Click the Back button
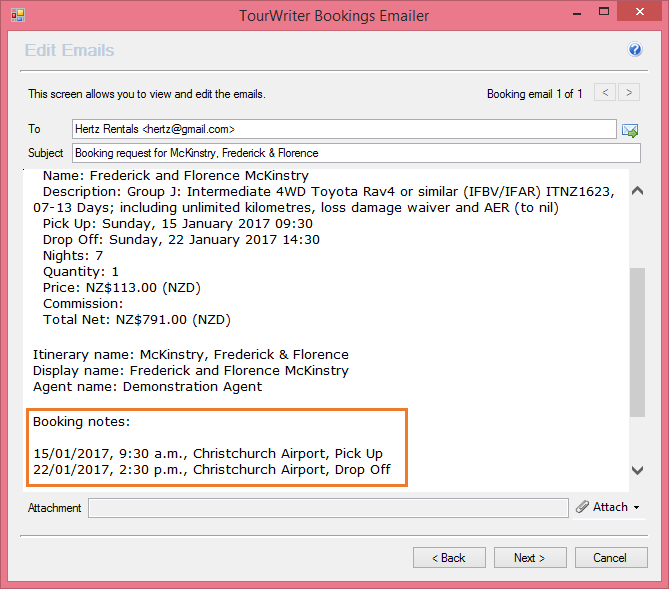This screenshot has width=669, height=589. [448, 558]
